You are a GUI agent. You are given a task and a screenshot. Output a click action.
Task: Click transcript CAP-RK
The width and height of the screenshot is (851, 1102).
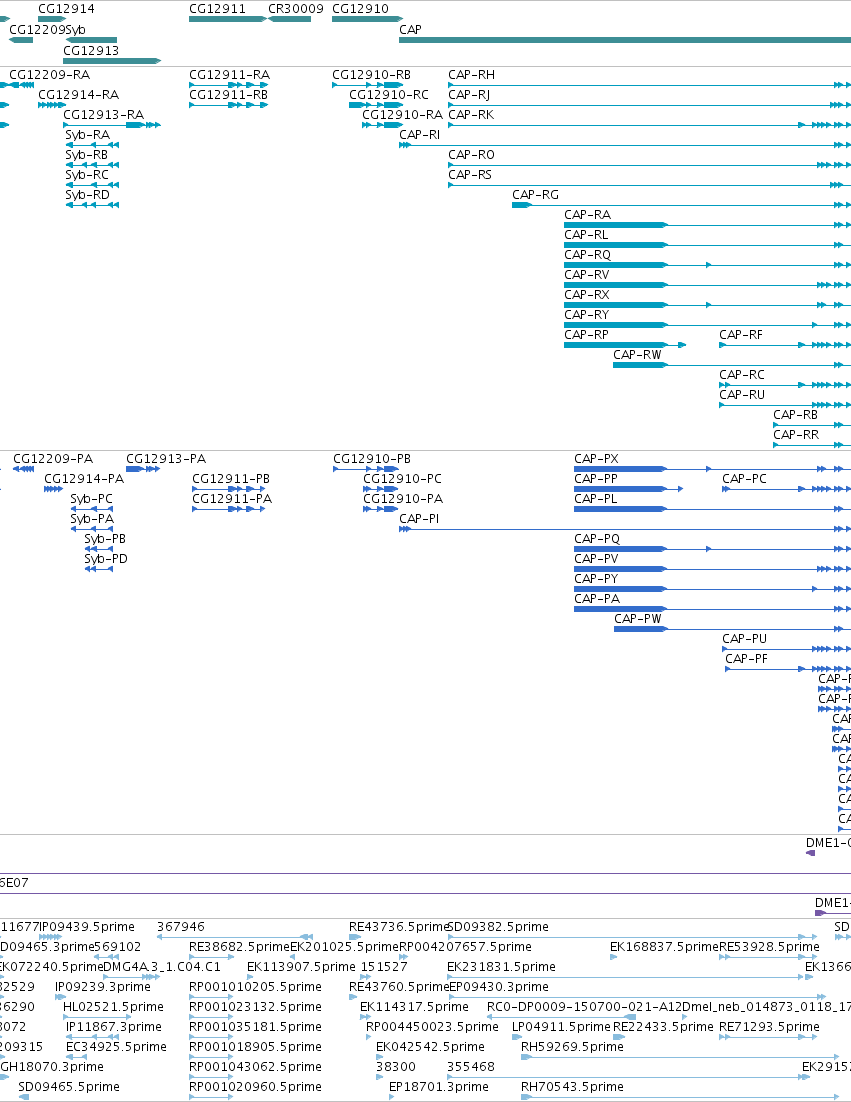pos(472,115)
